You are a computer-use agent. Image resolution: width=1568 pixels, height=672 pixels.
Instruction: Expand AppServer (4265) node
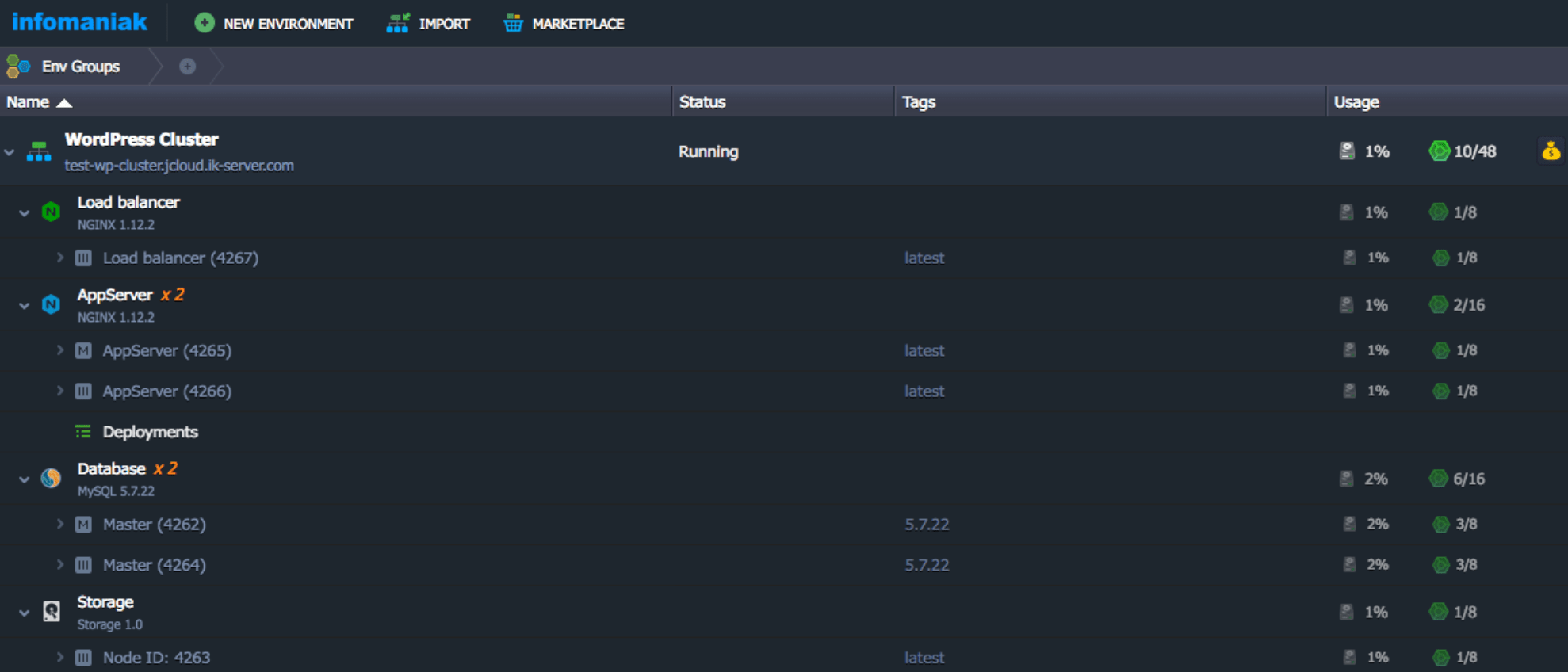(59, 350)
